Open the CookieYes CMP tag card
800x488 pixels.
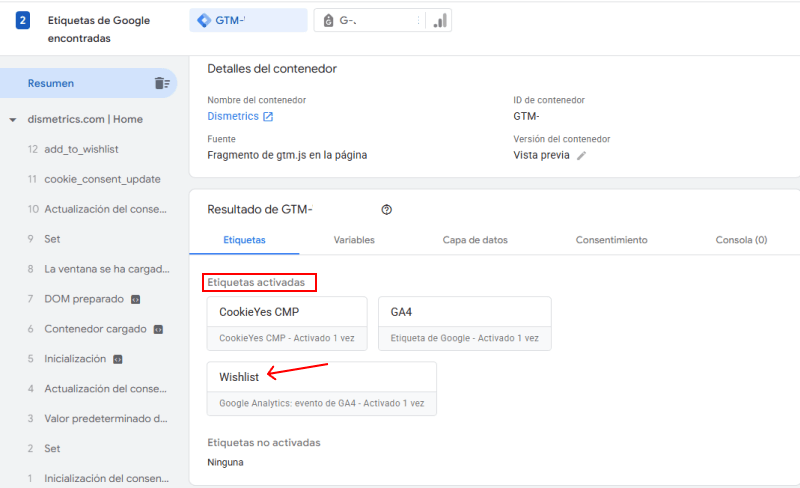click(x=287, y=324)
